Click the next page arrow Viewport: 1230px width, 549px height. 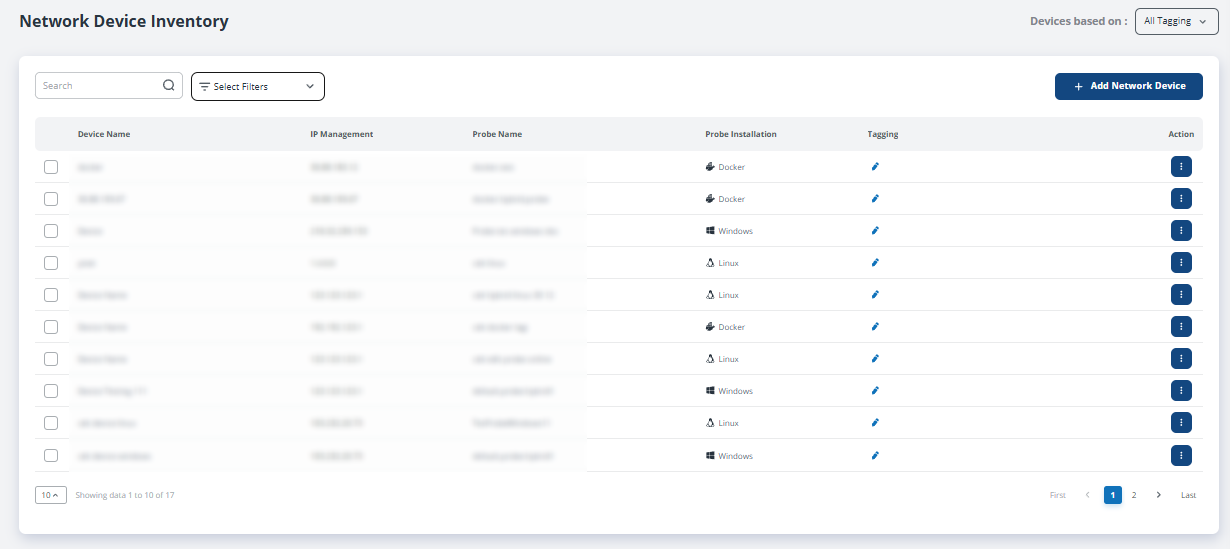[1159, 495]
